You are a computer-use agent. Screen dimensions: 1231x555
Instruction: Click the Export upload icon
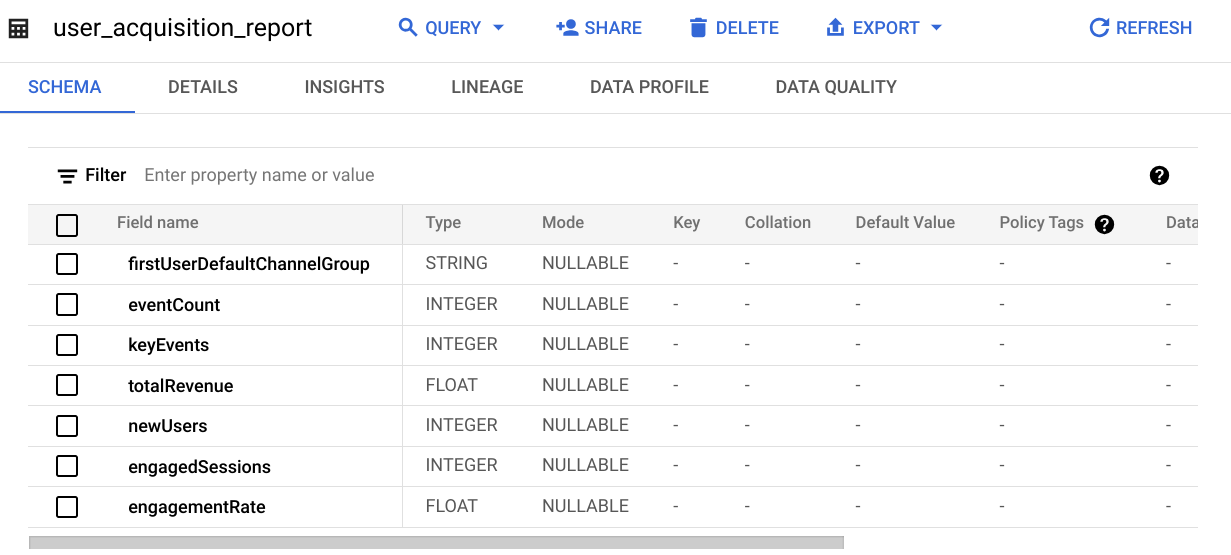(x=835, y=28)
